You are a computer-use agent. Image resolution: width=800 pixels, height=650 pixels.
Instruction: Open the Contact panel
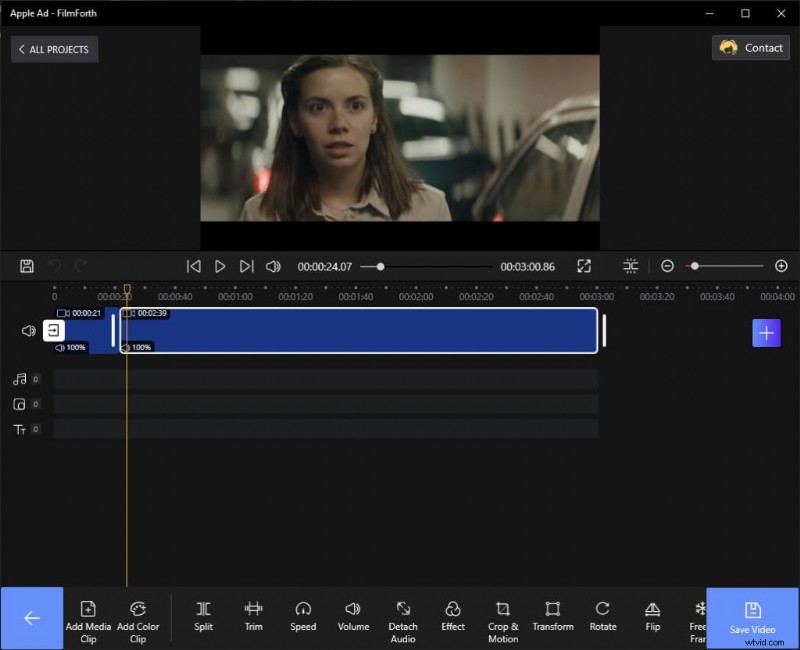750,47
